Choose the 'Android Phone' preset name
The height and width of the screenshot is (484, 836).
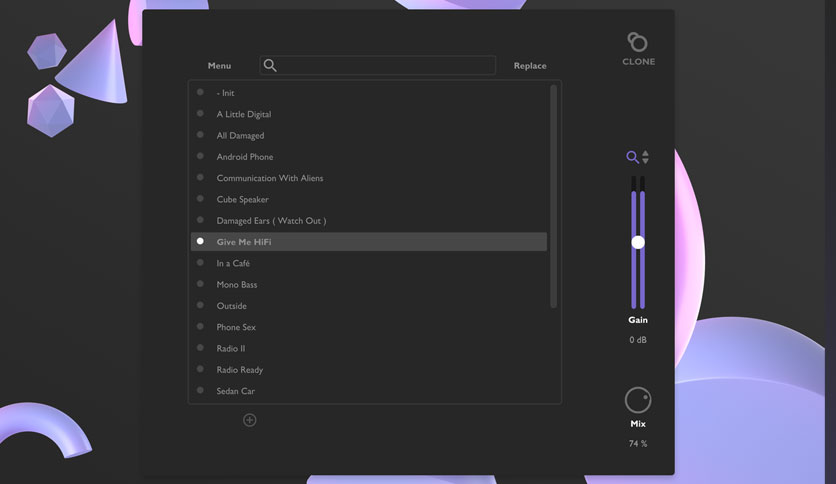[245, 157]
